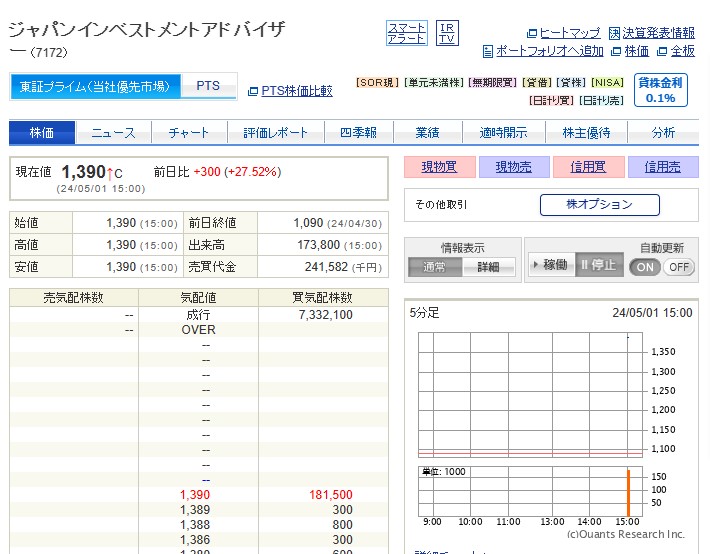This screenshot has width=710, height=554.
Task: Open the 全板 link
Action: [x=682, y=51]
